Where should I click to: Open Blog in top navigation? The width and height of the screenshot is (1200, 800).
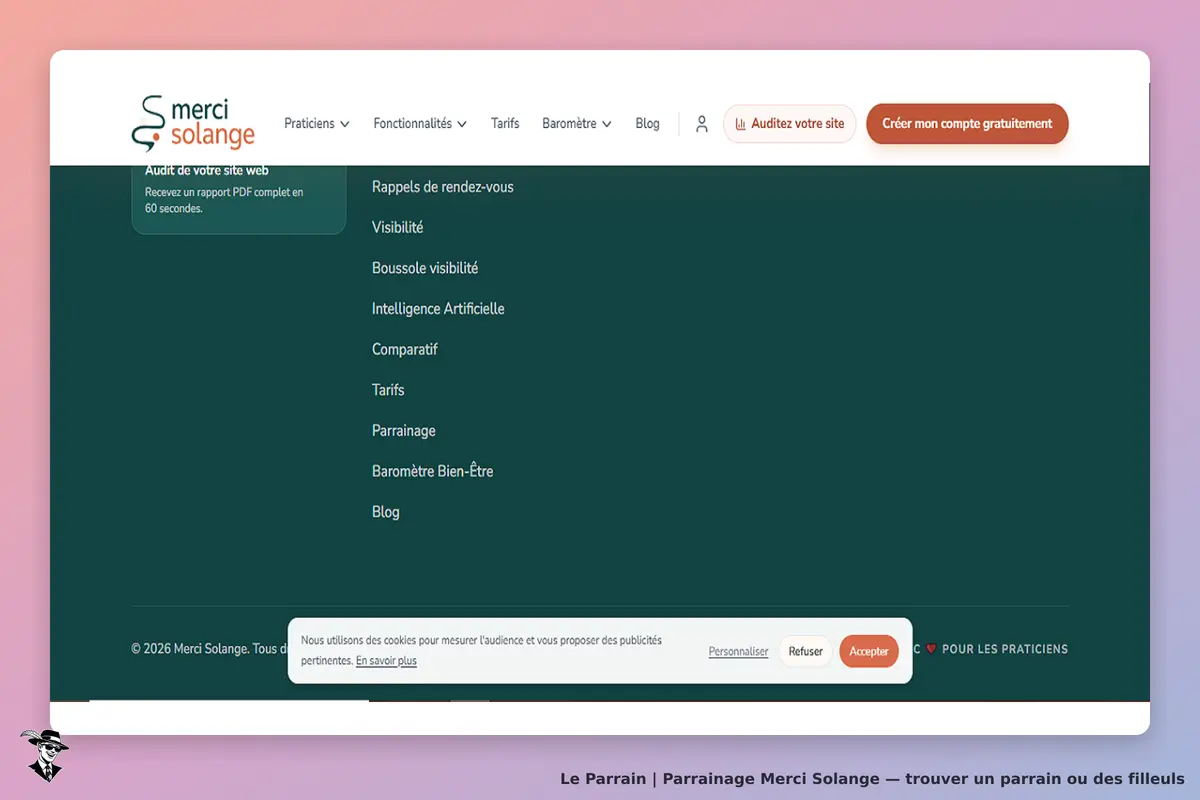coord(648,124)
